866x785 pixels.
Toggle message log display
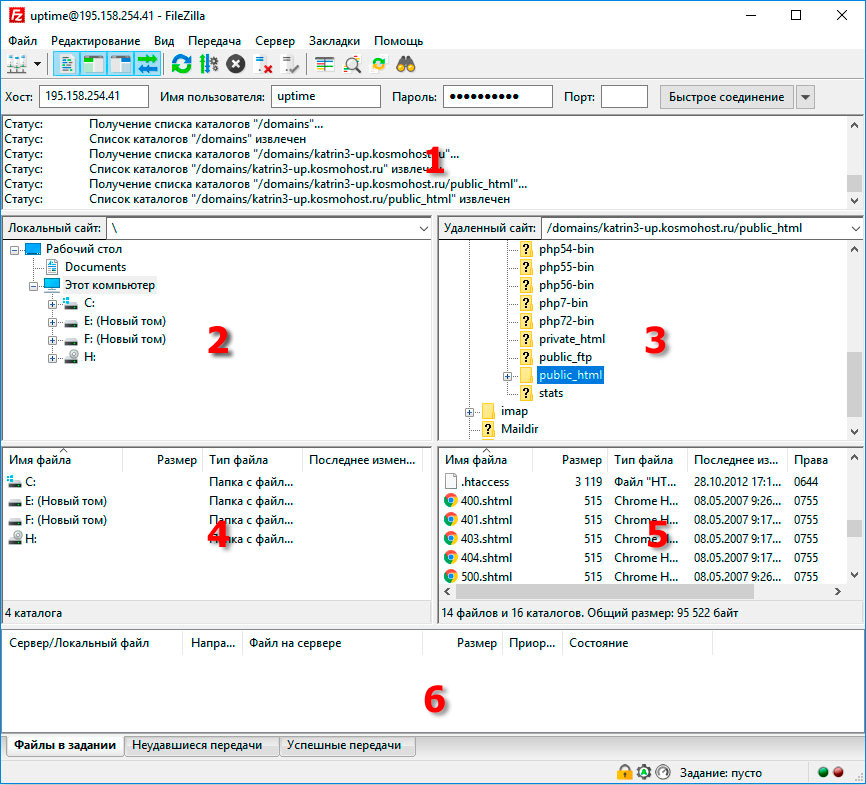66,64
